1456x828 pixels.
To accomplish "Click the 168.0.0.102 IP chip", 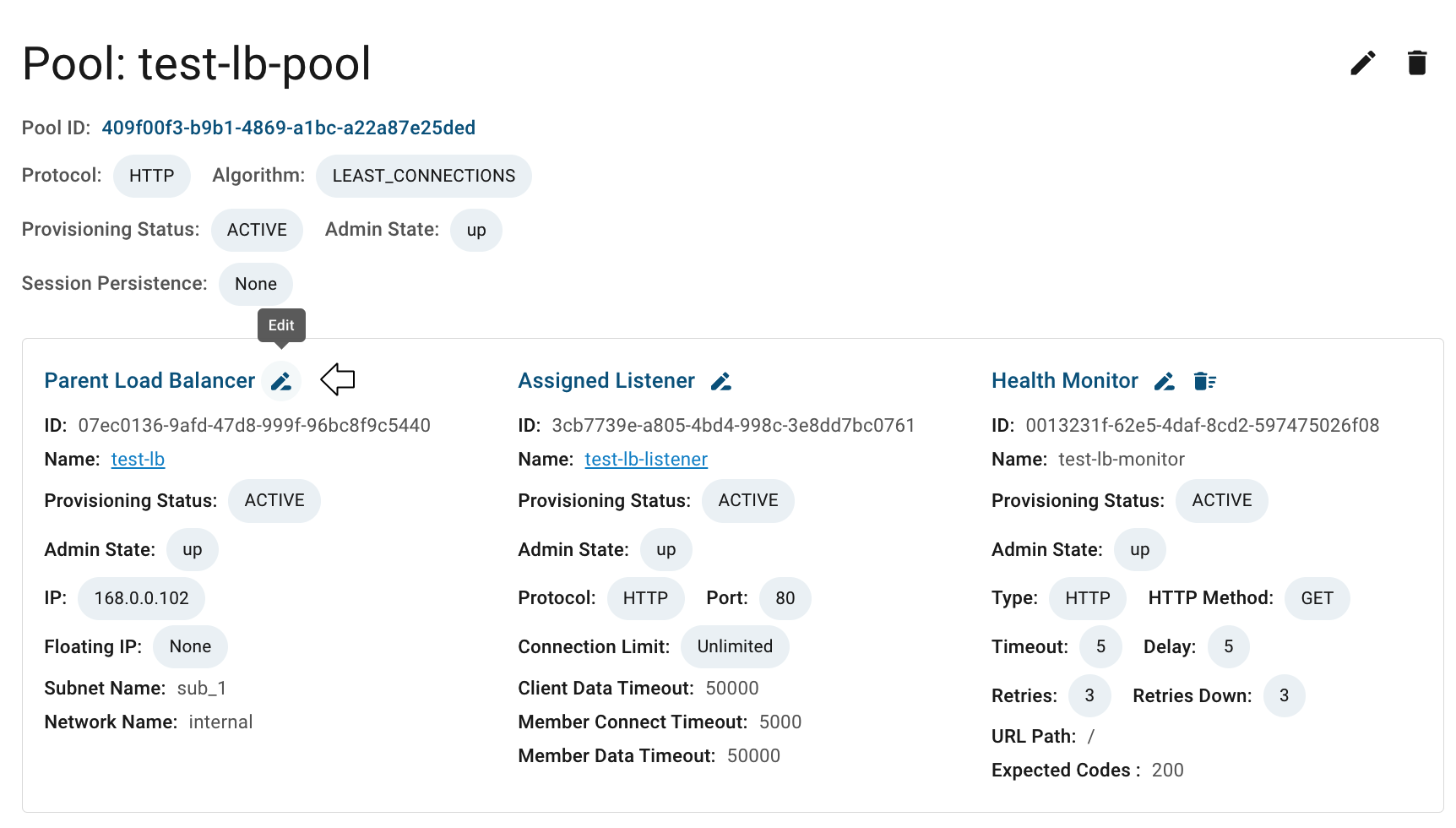I will [141, 598].
